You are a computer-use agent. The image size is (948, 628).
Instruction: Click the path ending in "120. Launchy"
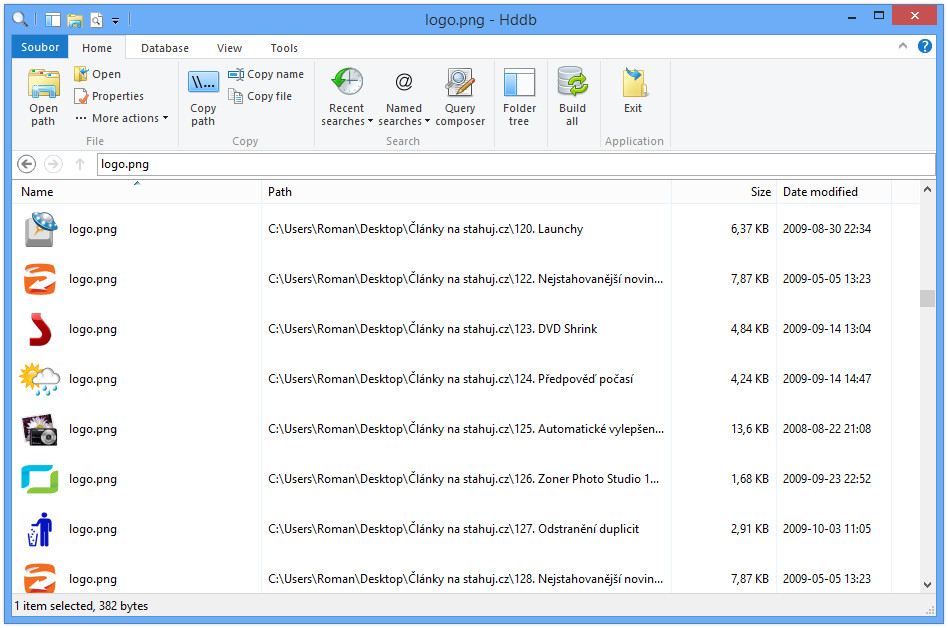426,229
